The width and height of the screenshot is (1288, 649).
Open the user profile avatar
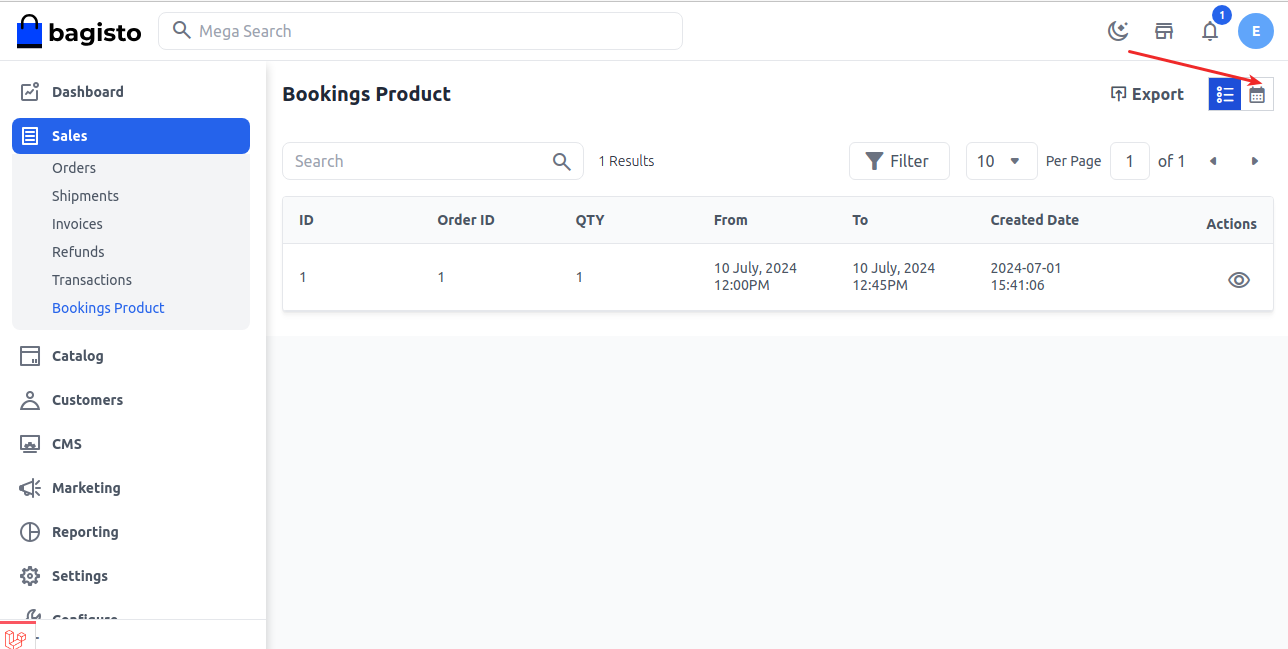click(1255, 31)
